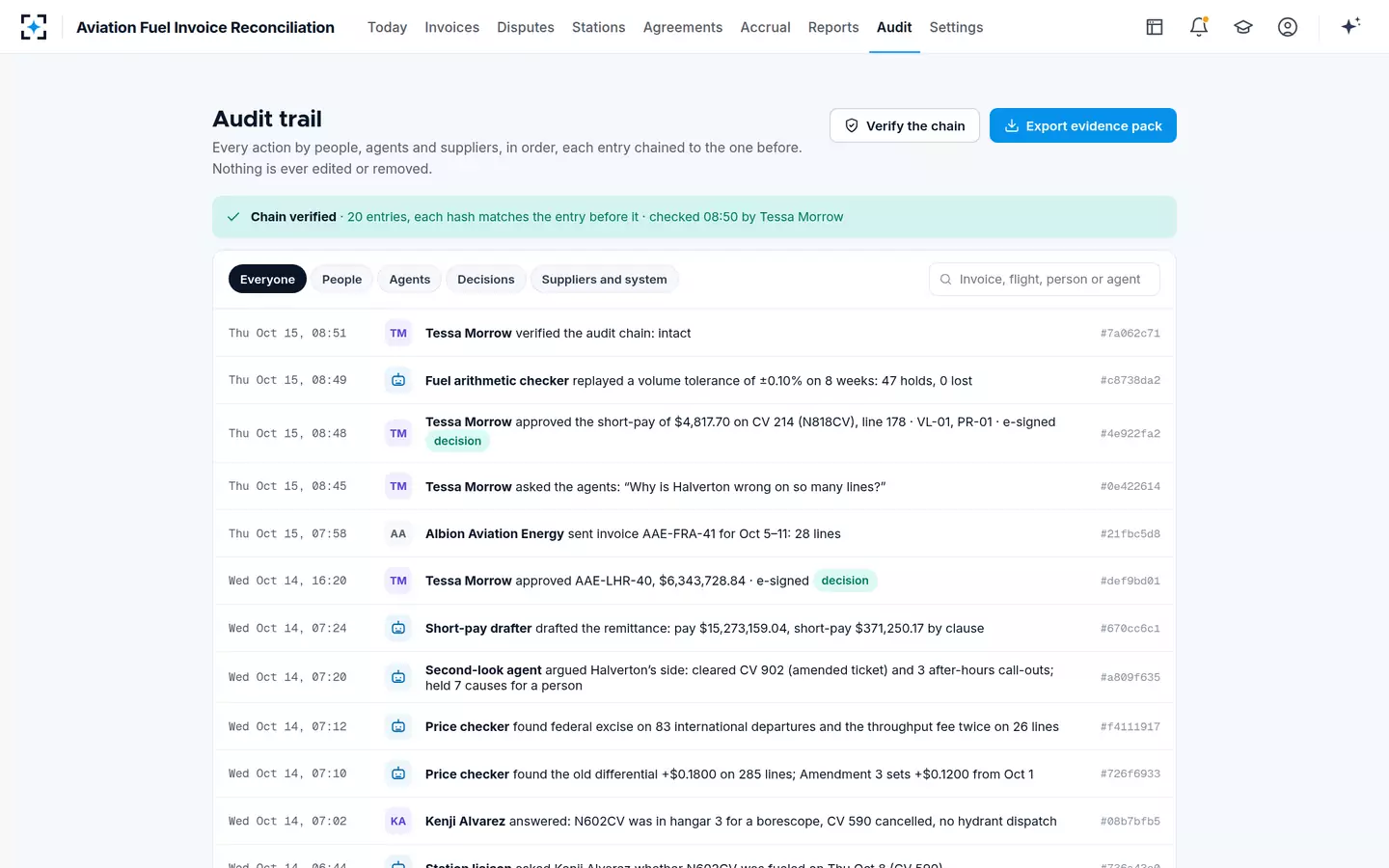Image resolution: width=1389 pixels, height=868 pixels.
Task: Click the agent icon for Second-look agent
Action: coord(398,677)
